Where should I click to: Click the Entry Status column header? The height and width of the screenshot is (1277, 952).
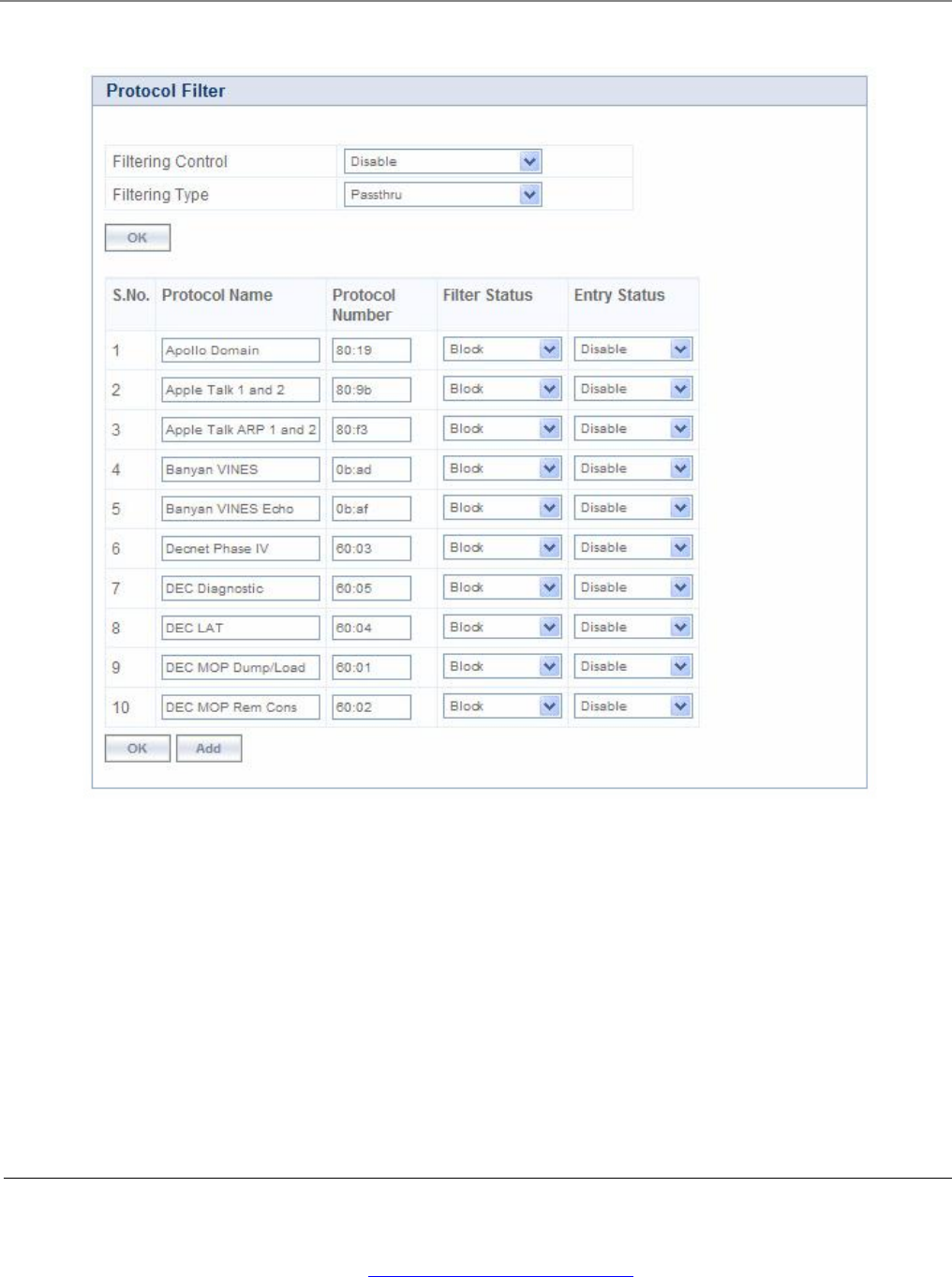tap(619, 295)
